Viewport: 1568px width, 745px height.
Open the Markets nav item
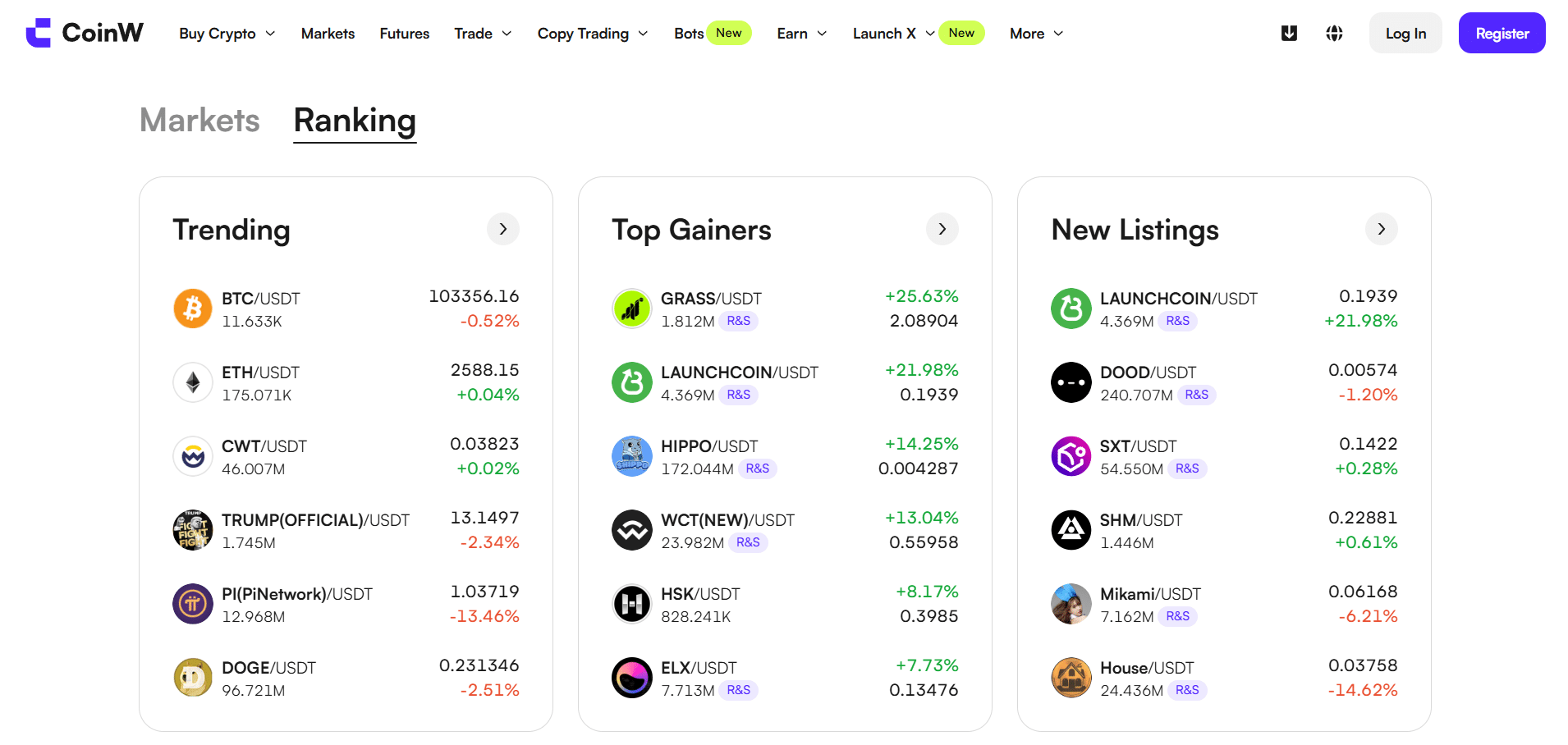(x=328, y=34)
